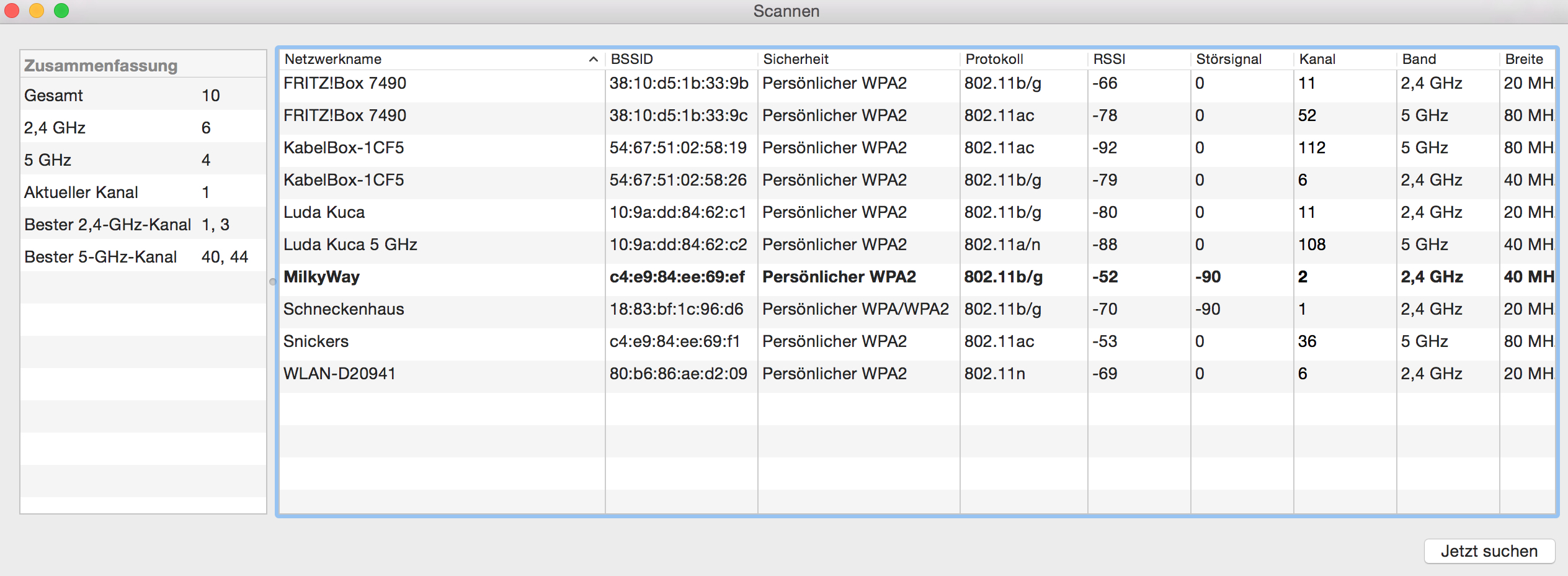Click the sort arrow in Netzwerkname header
Image resolution: width=1568 pixels, height=576 pixels.
pos(593,59)
